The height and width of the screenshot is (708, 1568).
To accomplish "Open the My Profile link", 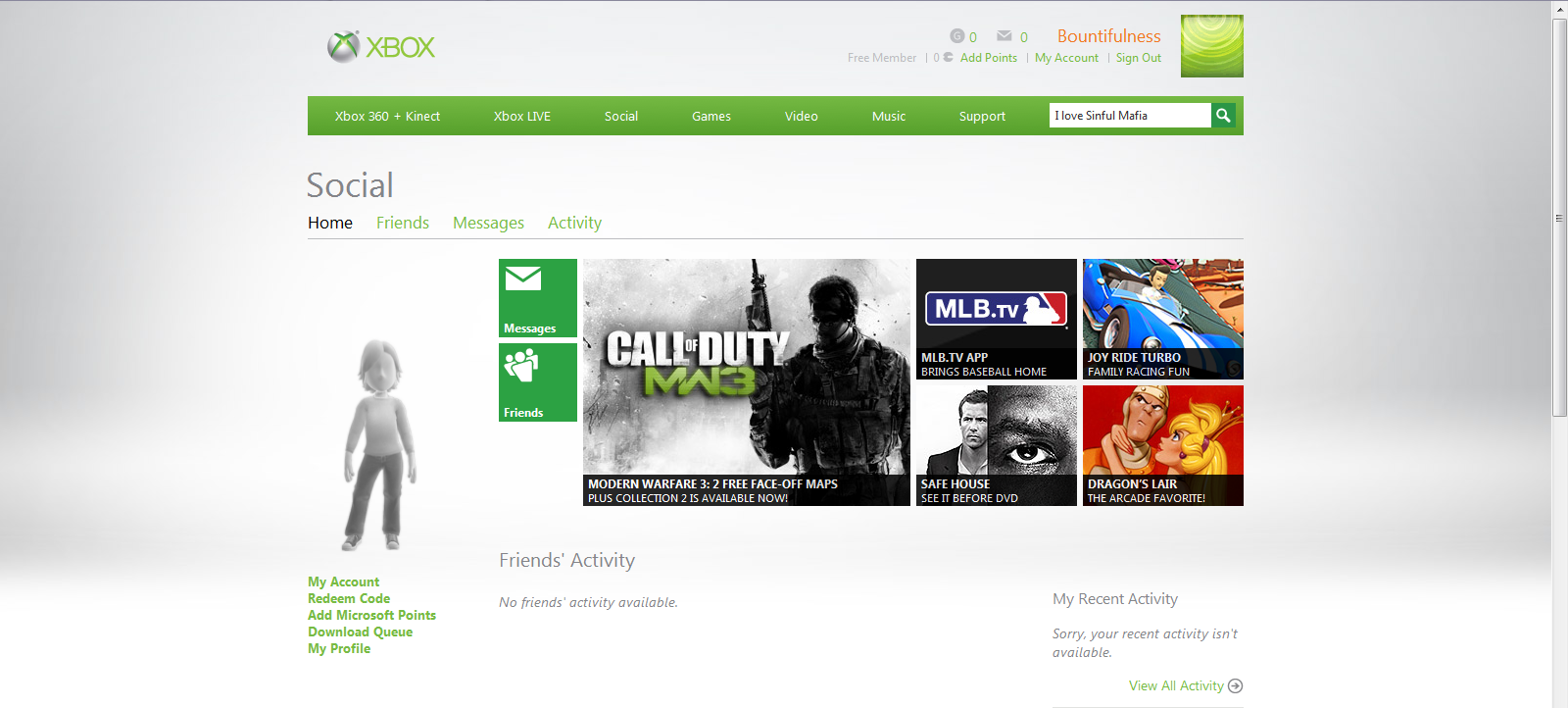I will pos(339,648).
